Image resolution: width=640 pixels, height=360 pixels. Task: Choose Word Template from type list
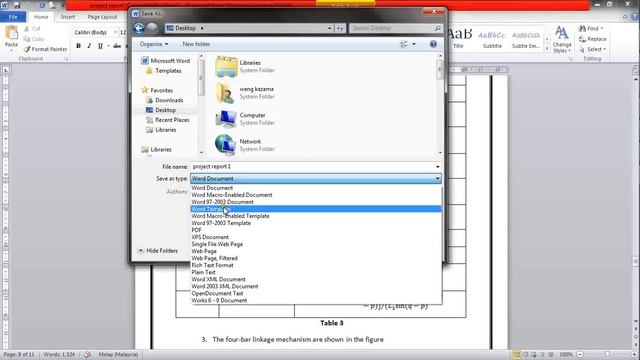316,209
